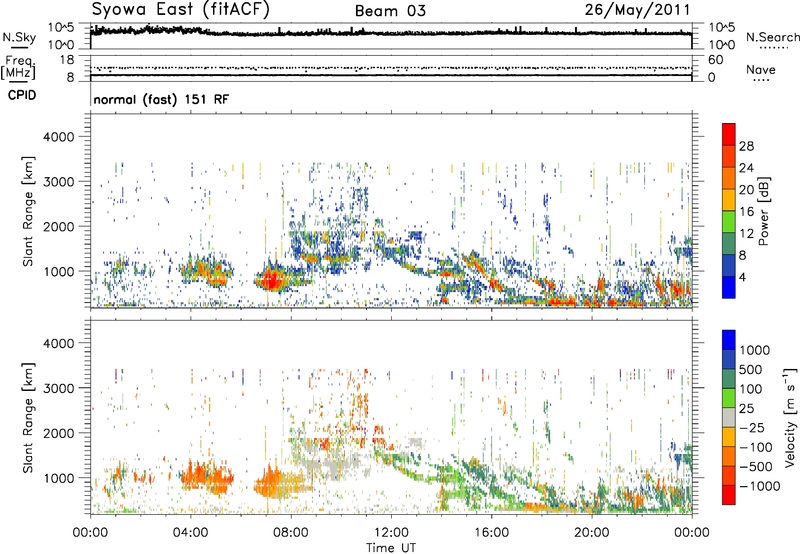800x554 pixels.
Task: Click the '18' tick of frequency axis
Action: click(66, 60)
